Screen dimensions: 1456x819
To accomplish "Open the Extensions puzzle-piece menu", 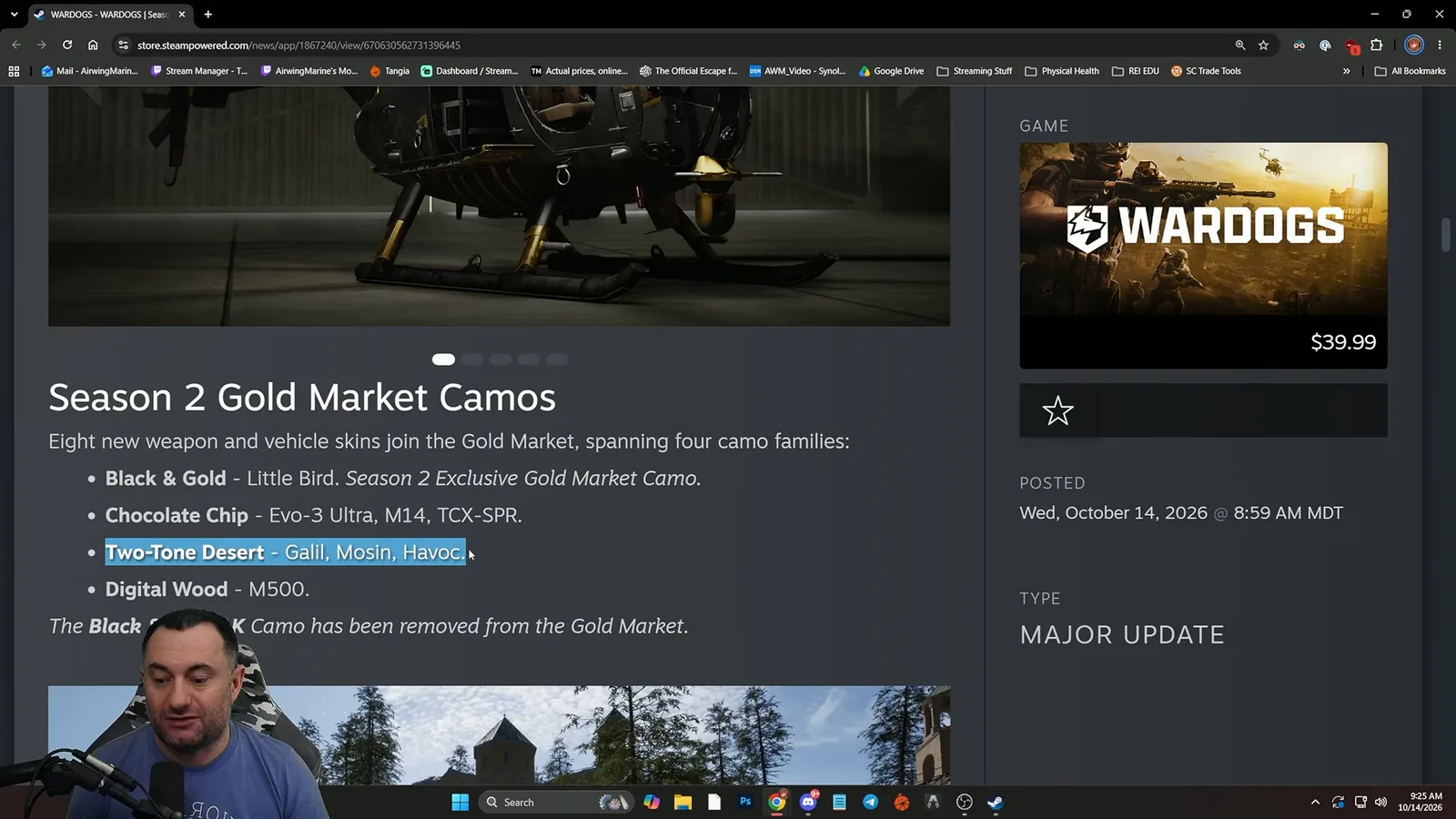I will point(1376,45).
